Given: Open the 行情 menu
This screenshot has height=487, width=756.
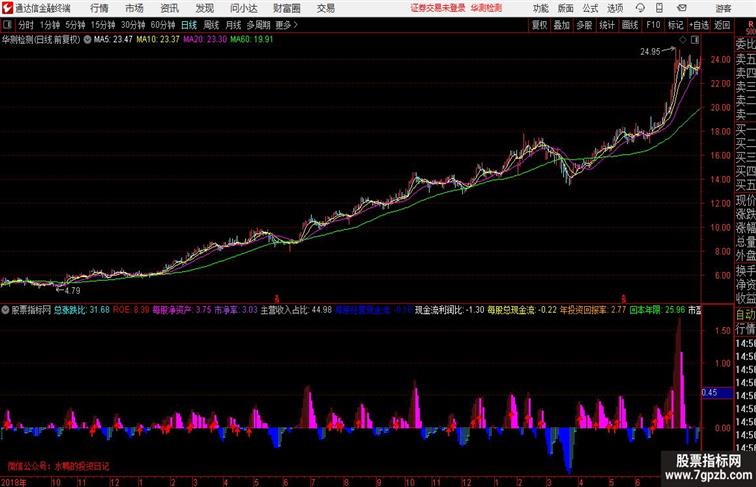Looking at the screenshot, I should [x=100, y=8].
